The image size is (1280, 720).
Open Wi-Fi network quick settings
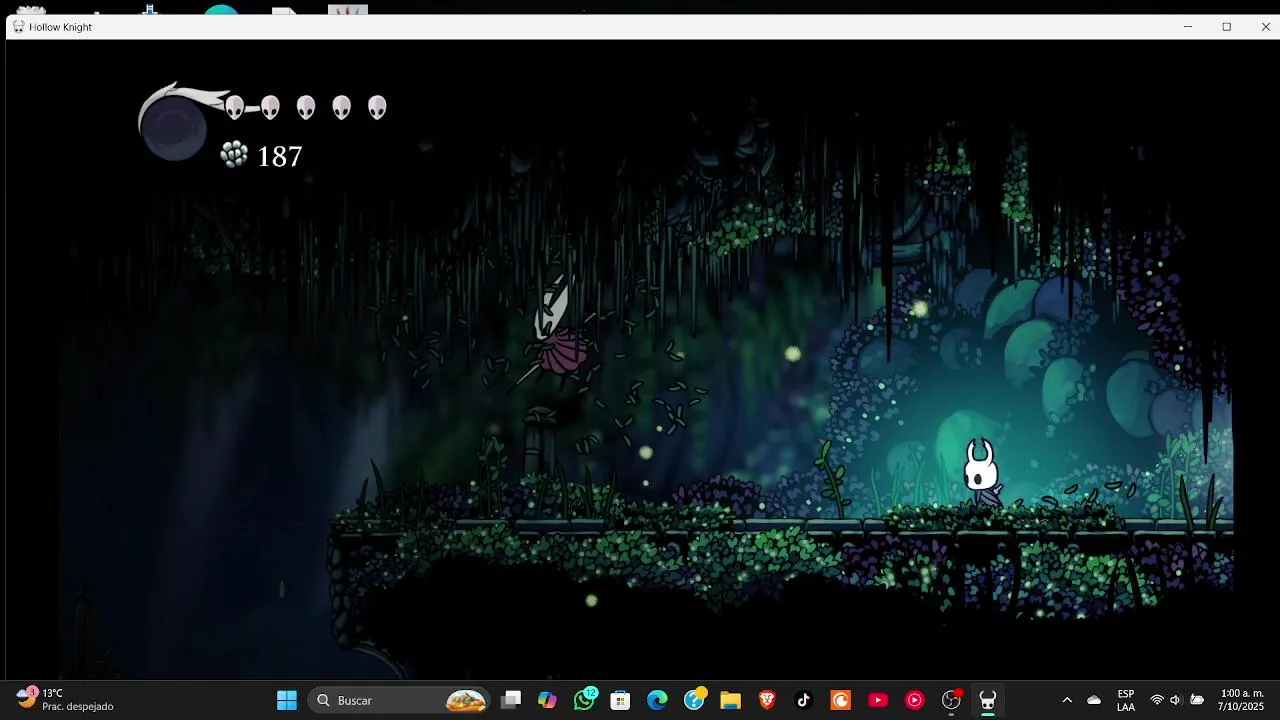(x=1157, y=700)
